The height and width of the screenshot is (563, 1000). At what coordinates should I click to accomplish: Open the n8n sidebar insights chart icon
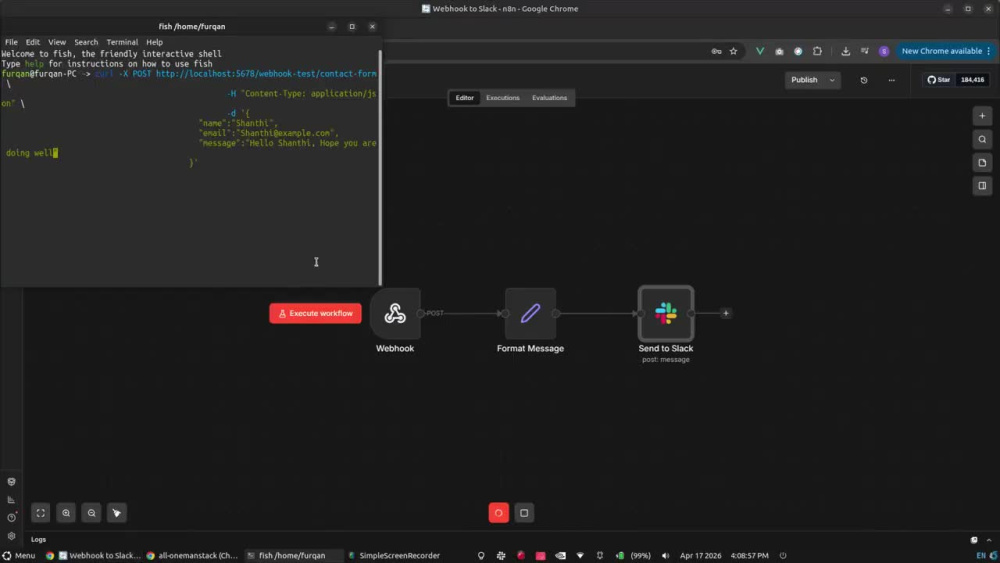[x=11, y=500]
